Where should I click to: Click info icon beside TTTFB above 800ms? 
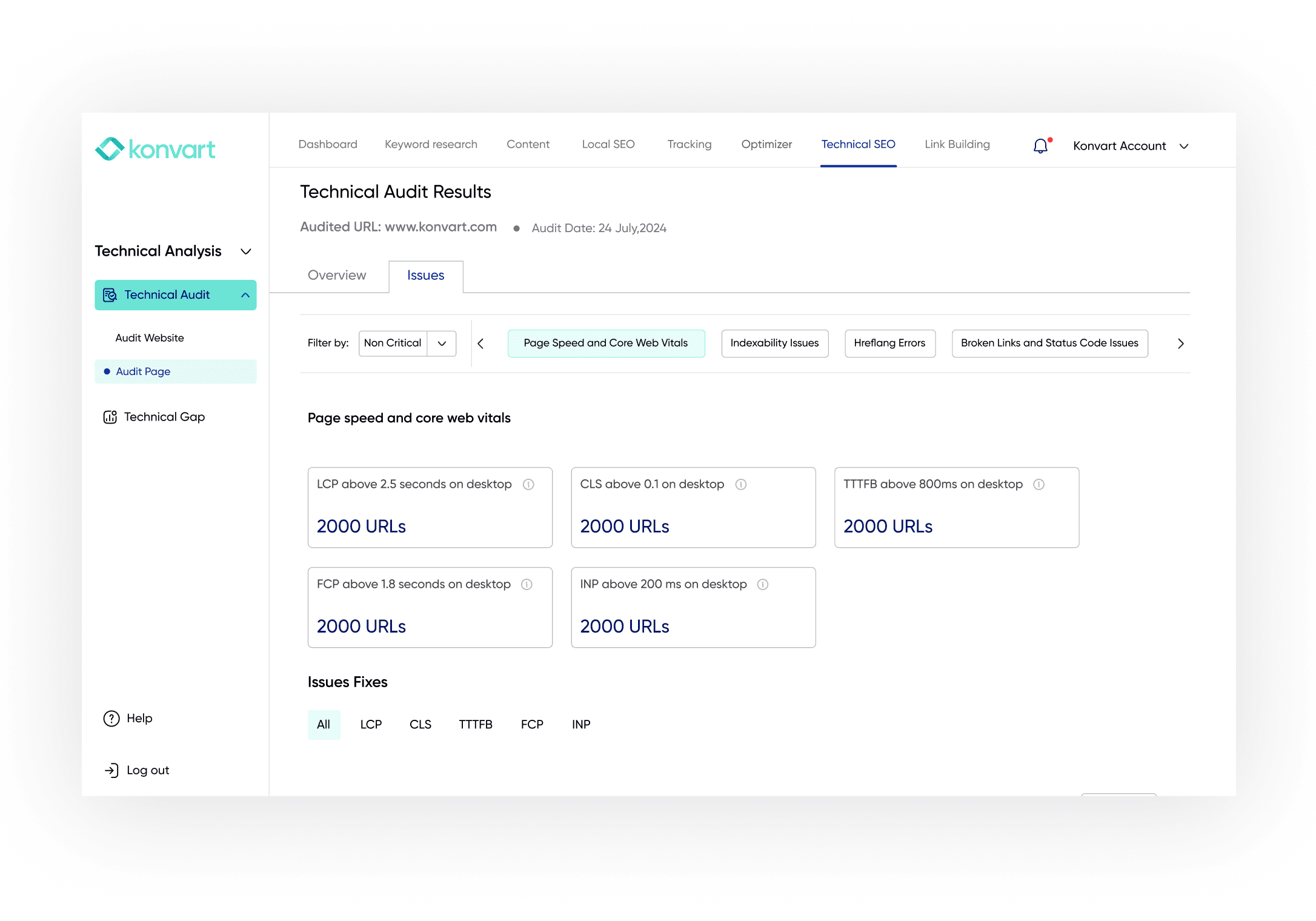pyautogui.click(x=1039, y=484)
